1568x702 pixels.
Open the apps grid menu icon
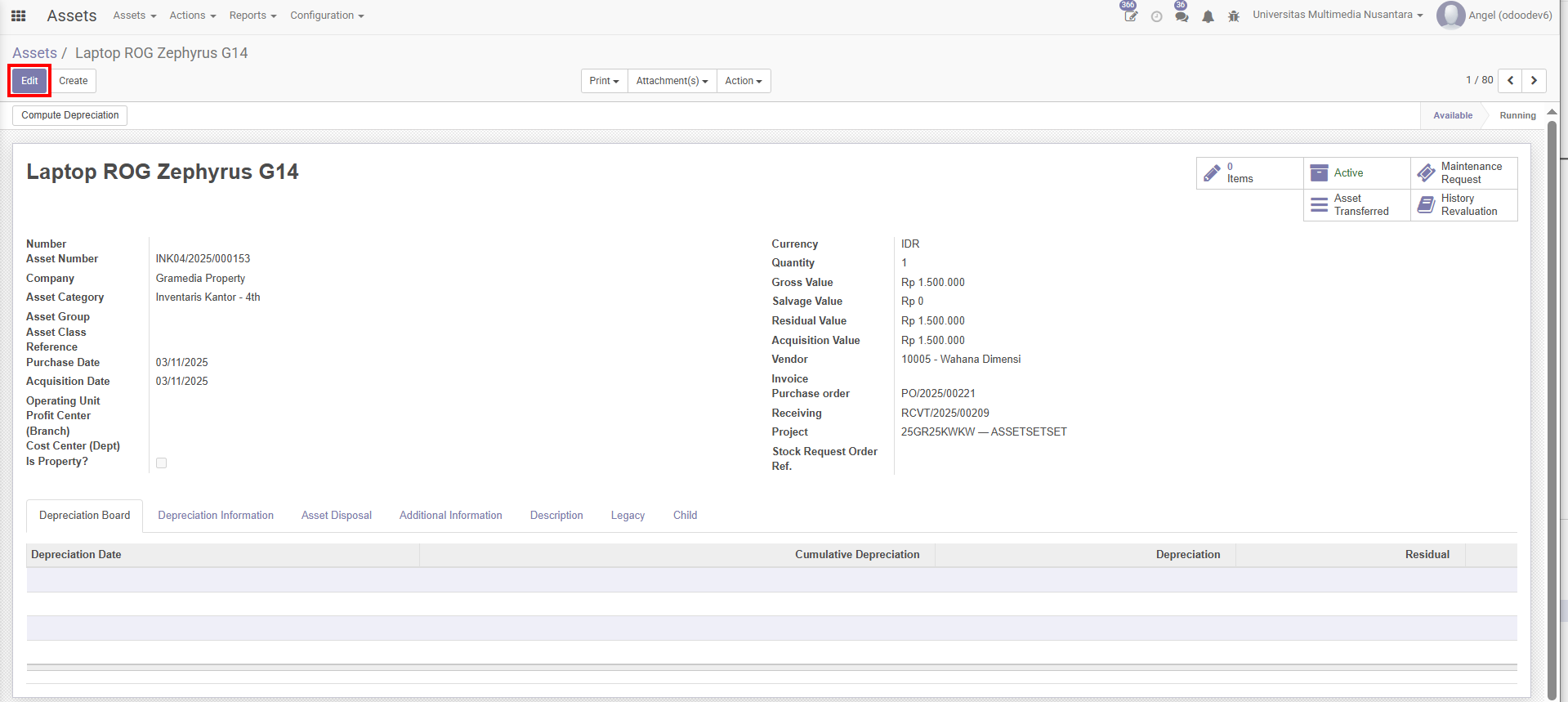[18, 16]
